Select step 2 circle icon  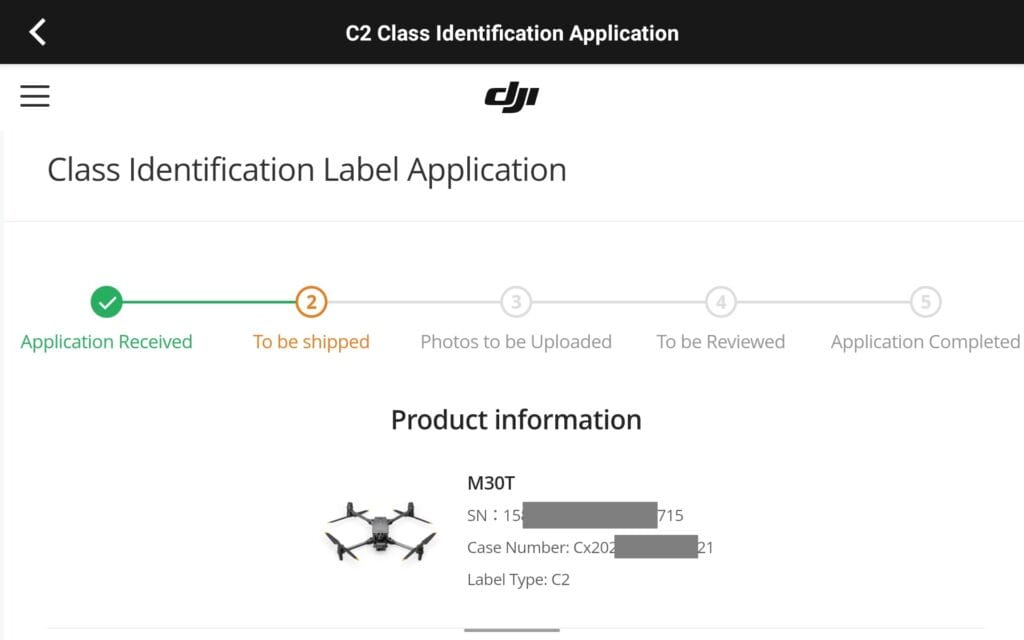tap(311, 301)
